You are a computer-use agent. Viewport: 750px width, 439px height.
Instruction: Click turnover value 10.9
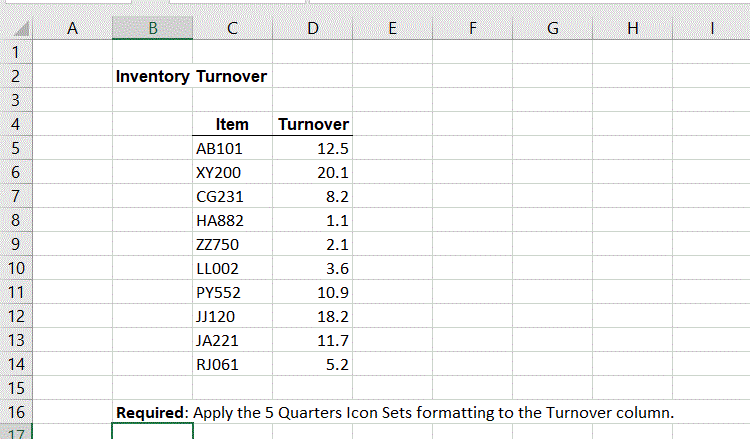click(x=312, y=292)
